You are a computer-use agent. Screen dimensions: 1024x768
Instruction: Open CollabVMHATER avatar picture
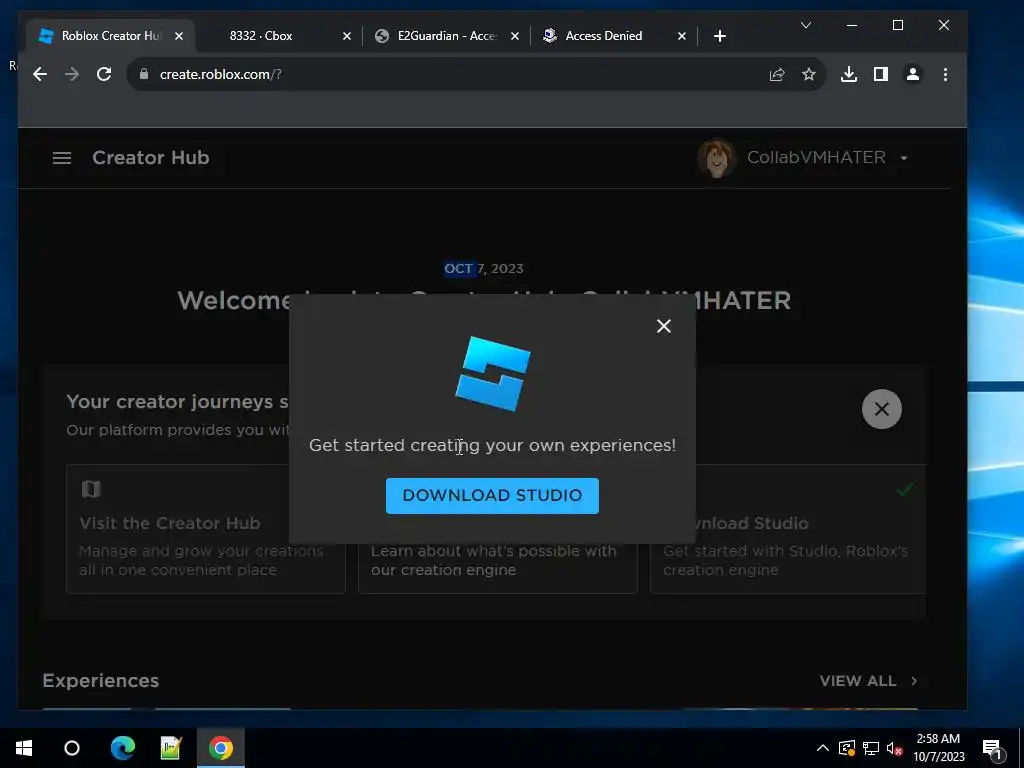pos(717,157)
